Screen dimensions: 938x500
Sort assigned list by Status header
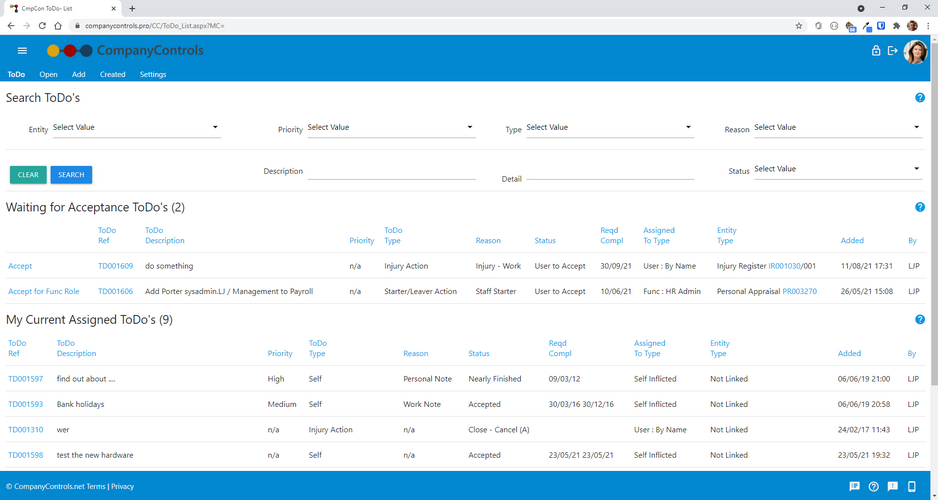[479, 353]
